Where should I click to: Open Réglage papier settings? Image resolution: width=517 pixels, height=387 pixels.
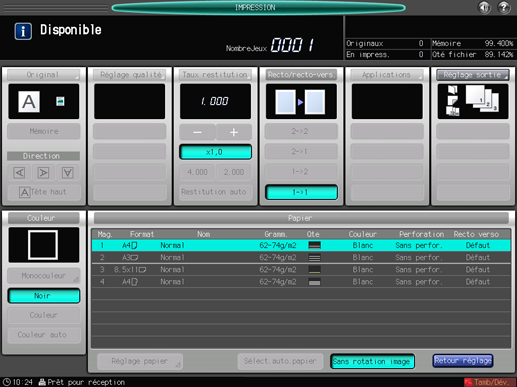click(140, 361)
